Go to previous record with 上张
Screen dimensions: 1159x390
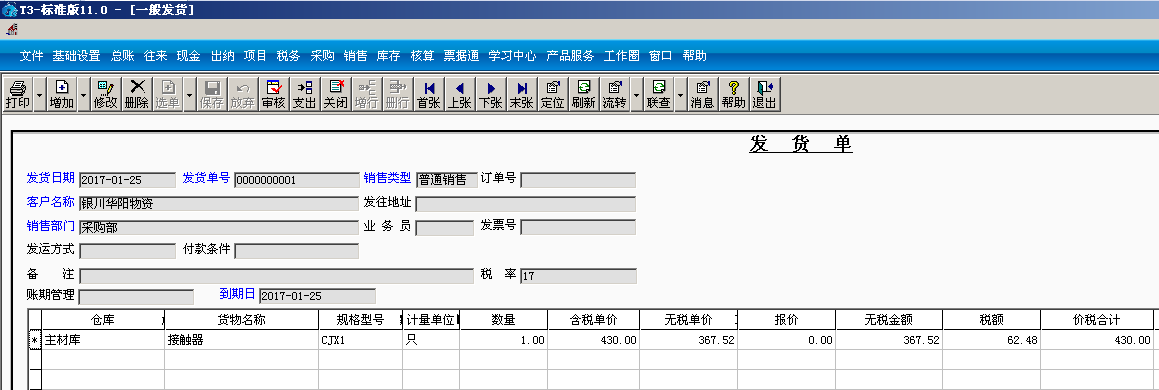[460, 95]
